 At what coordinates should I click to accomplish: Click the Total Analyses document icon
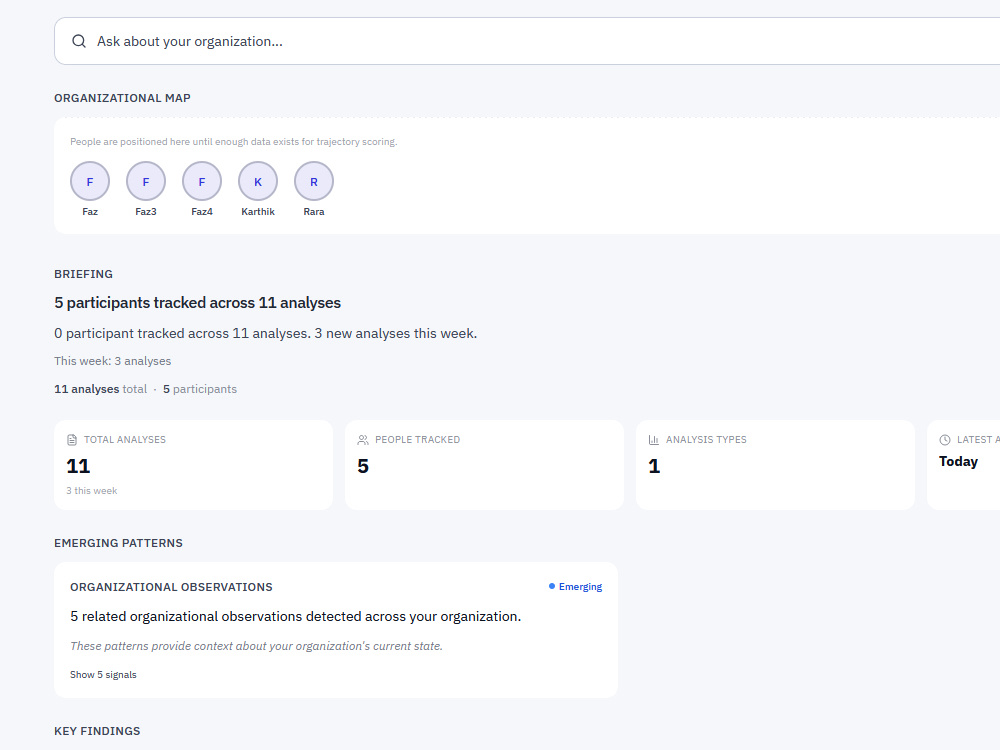tap(72, 440)
